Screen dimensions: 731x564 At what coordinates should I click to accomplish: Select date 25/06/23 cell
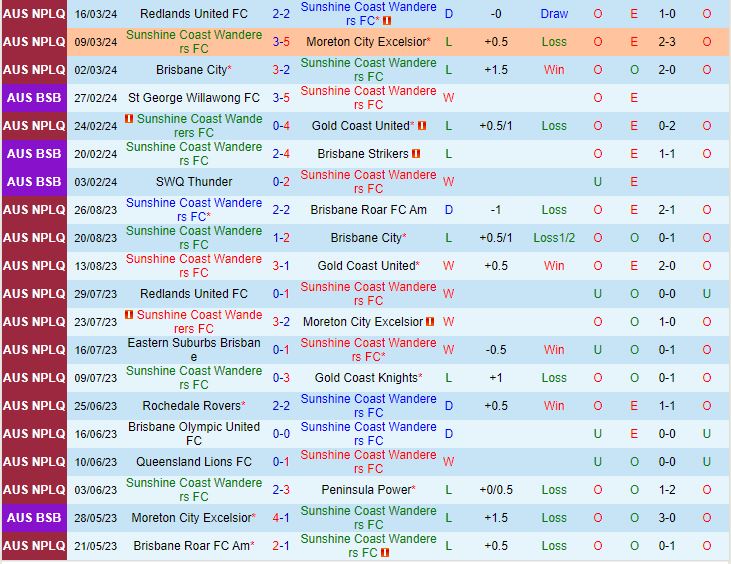point(96,406)
